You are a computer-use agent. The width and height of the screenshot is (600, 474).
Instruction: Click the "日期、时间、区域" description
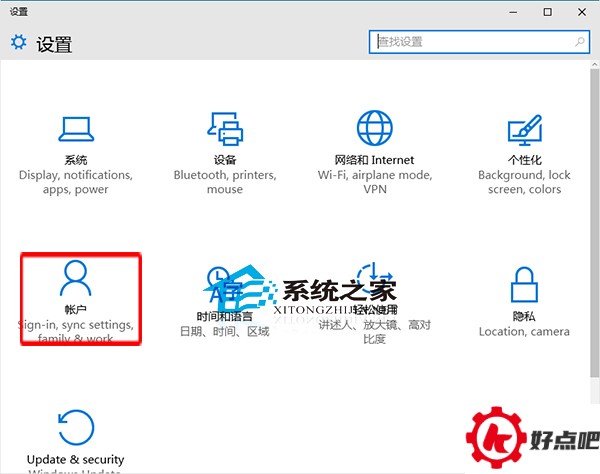coord(225,331)
